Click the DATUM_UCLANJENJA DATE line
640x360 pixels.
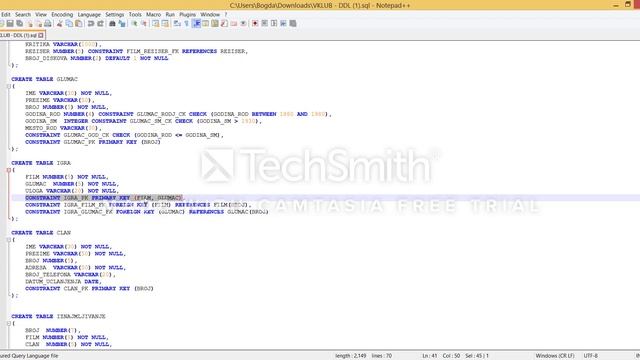coord(63,282)
